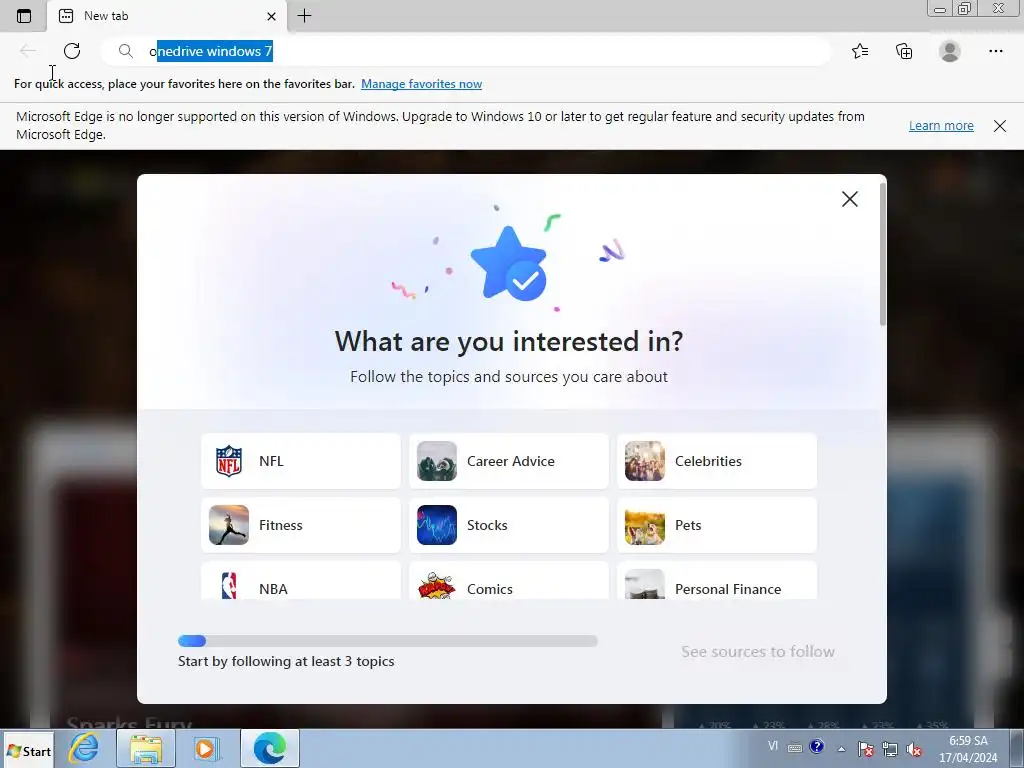The height and width of the screenshot is (768, 1024).
Task: Click the VI language indicator
Action: (773, 746)
